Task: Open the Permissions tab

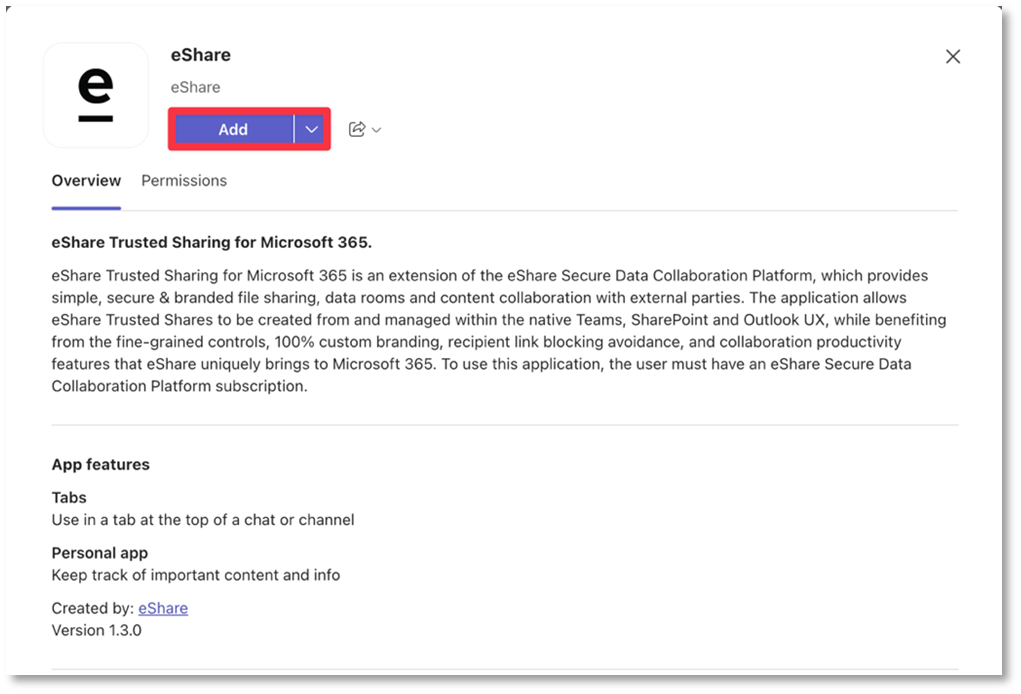Action: click(x=184, y=180)
